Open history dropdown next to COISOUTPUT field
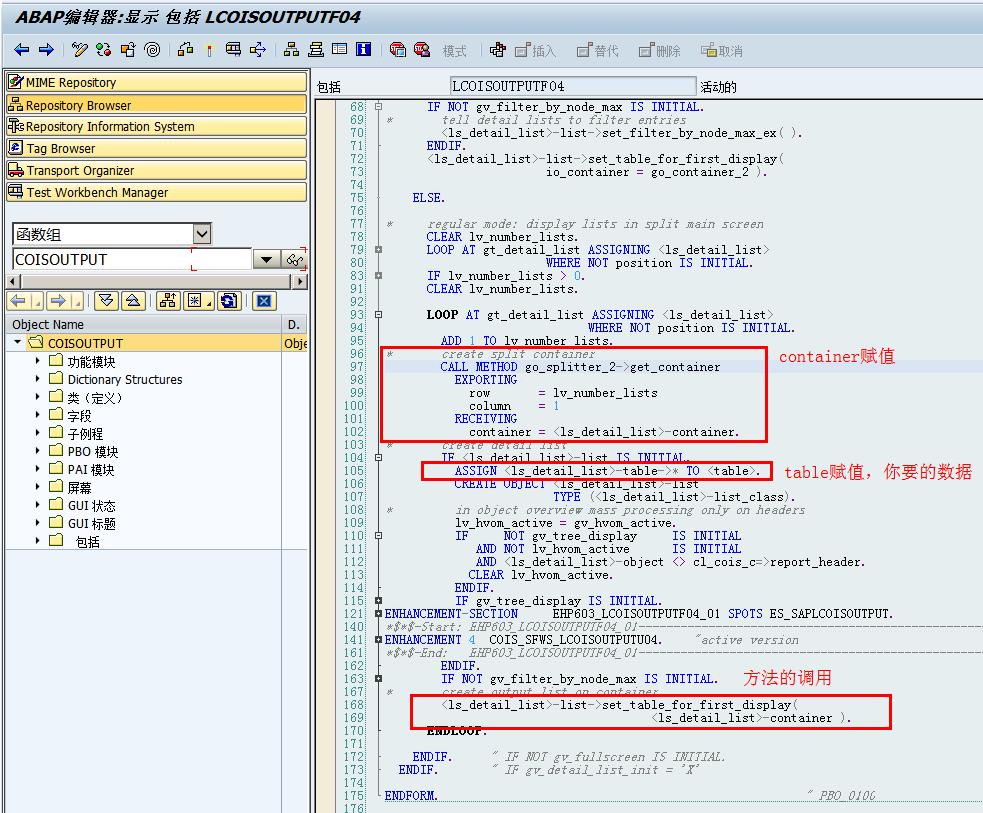 [266, 260]
